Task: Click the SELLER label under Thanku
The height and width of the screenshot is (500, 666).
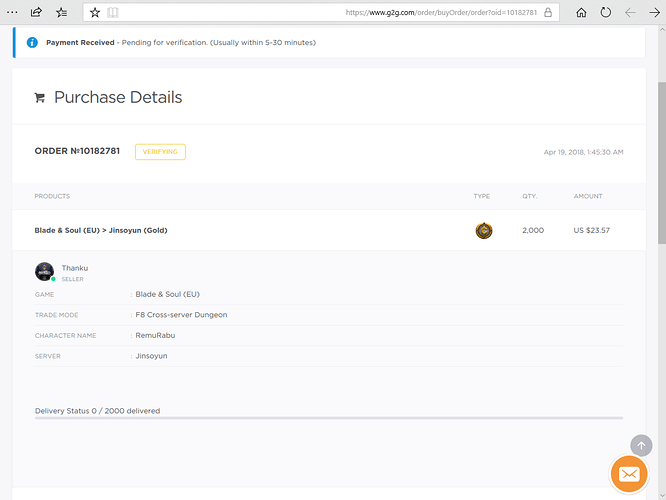Action: 73,279
